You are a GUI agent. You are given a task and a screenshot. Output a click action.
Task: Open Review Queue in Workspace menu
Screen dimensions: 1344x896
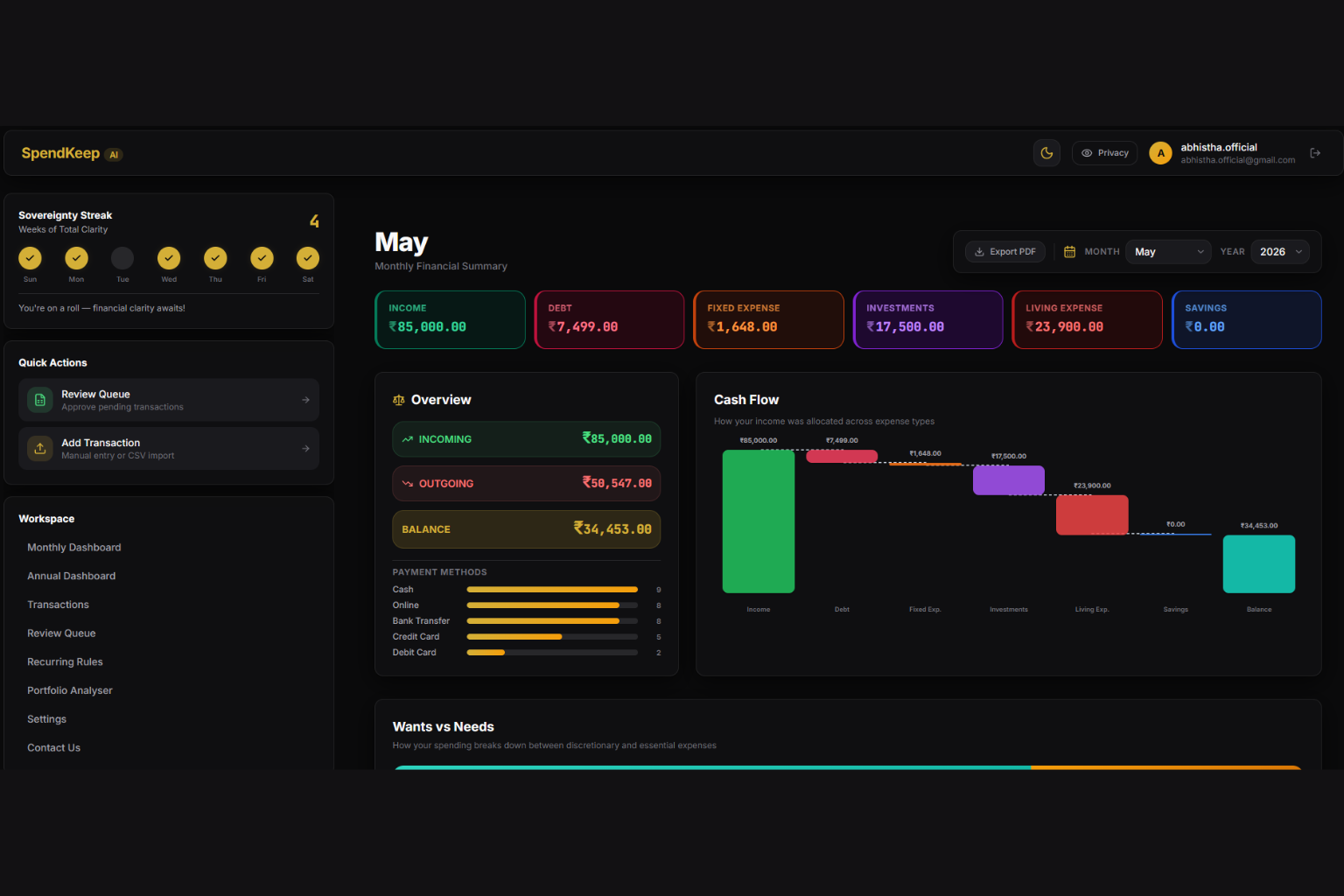pyautogui.click(x=62, y=633)
